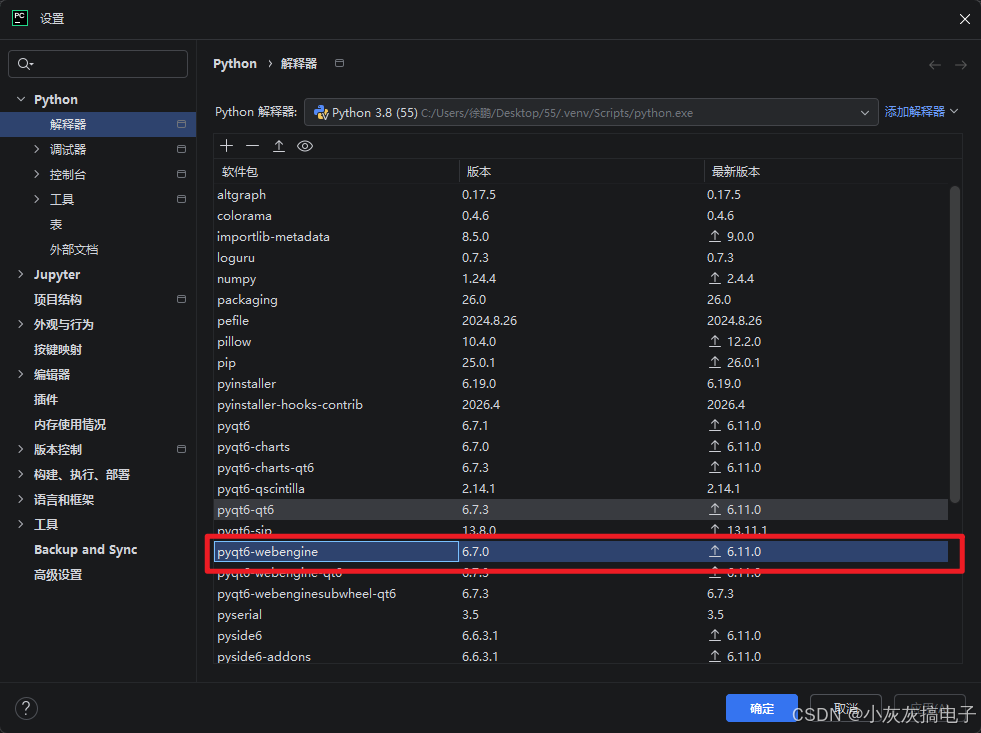Open the 添加解释器 dropdown link
Screen dimensions: 981x733
pyautogui.click(x=921, y=112)
